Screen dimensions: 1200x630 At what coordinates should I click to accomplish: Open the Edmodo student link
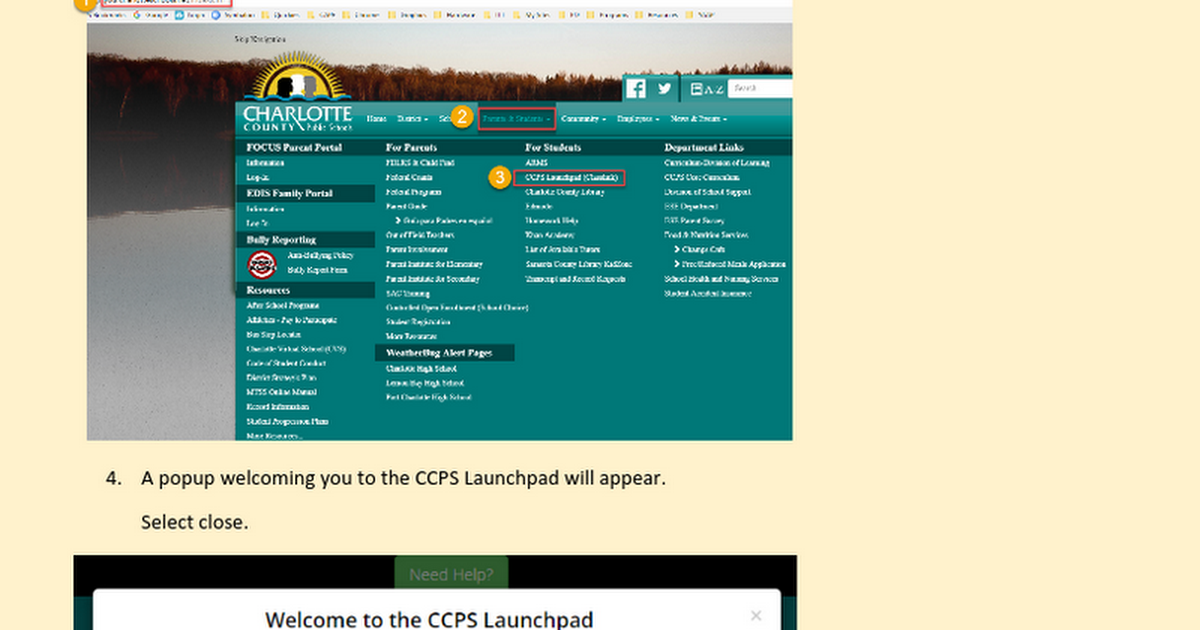pos(538,206)
